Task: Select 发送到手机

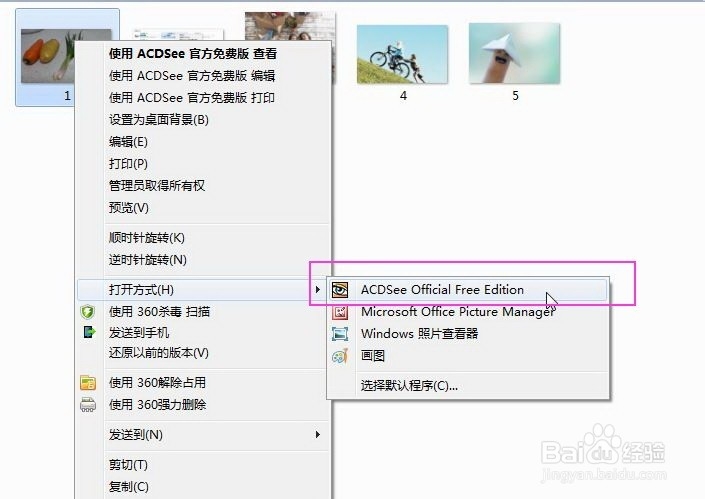Action: pos(139,333)
